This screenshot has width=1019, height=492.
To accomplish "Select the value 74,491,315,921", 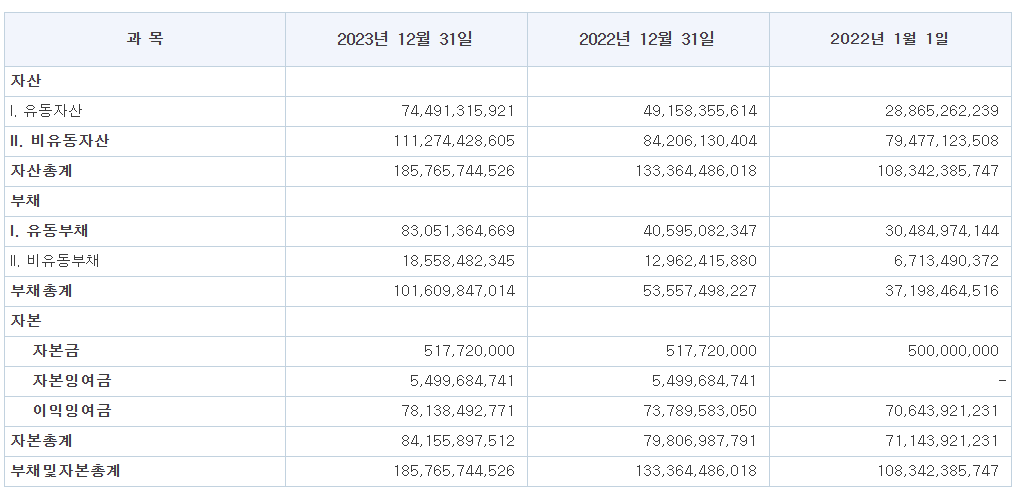I will tap(458, 111).
